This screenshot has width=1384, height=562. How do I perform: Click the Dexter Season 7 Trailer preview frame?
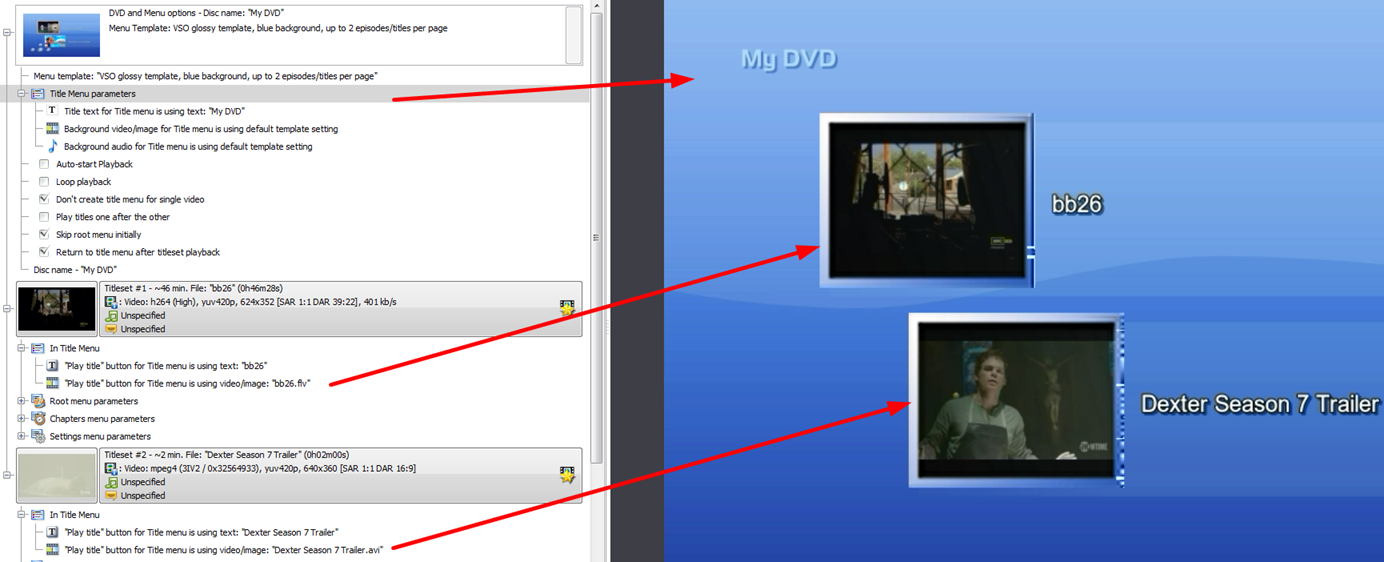point(1016,400)
